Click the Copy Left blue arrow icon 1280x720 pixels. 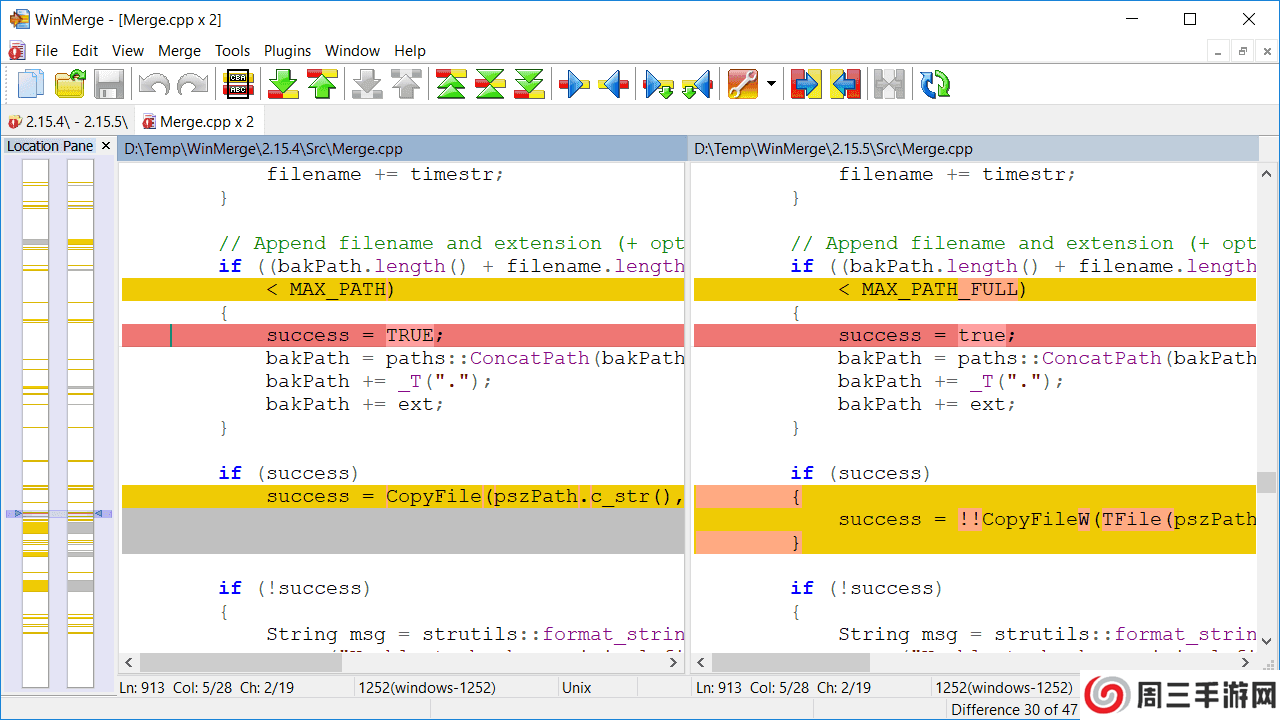tap(613, 84)
